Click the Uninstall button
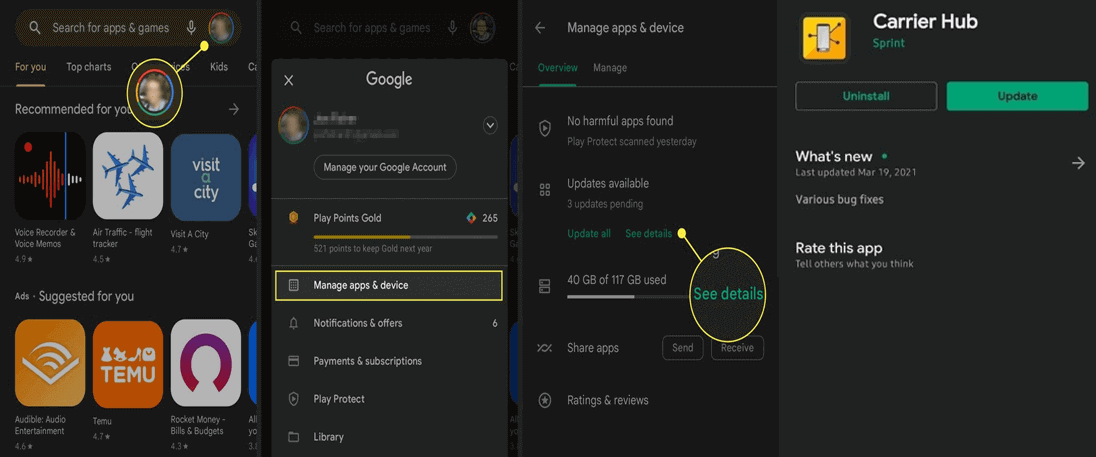Screen dimensions: 1096x457 tap(865, 96)
